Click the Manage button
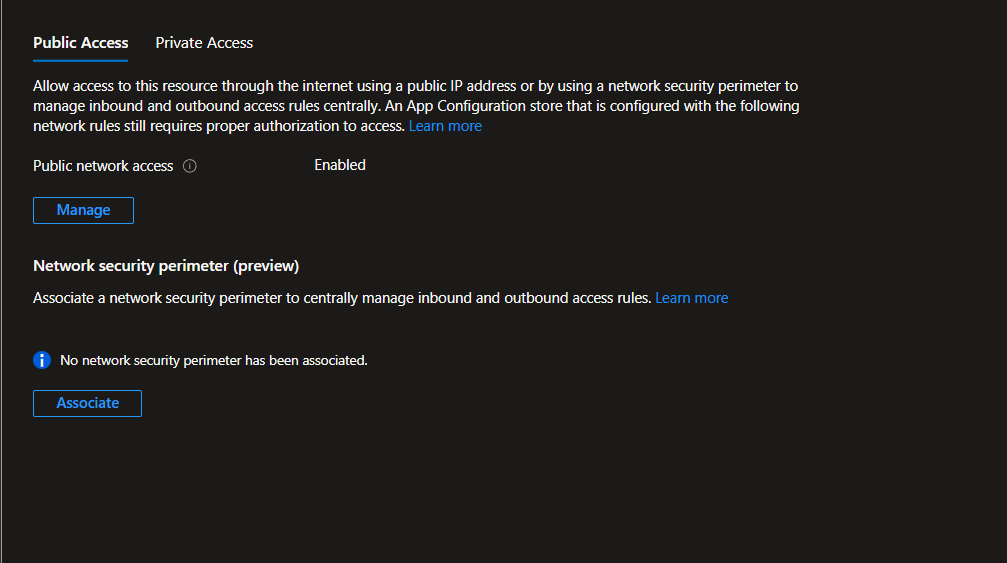 83,211
